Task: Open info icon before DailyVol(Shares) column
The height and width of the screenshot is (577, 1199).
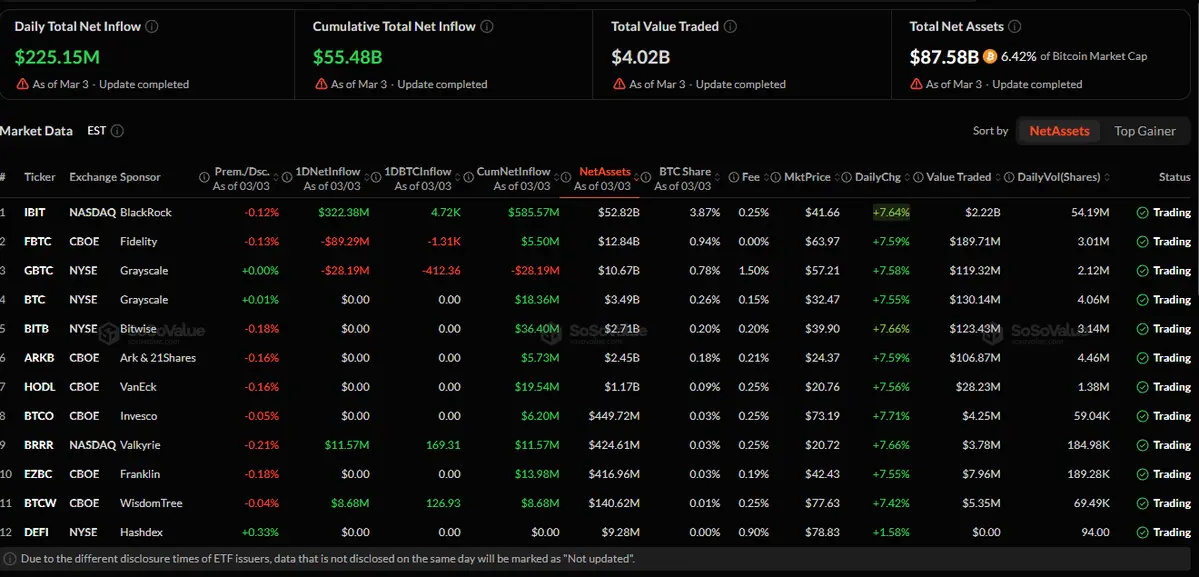Action: (1009, 177)
